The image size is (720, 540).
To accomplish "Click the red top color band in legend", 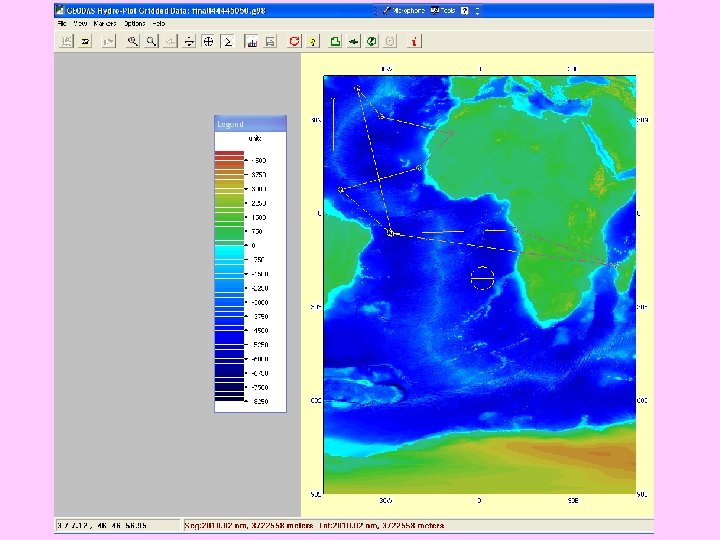I will (x=229, y=155).
